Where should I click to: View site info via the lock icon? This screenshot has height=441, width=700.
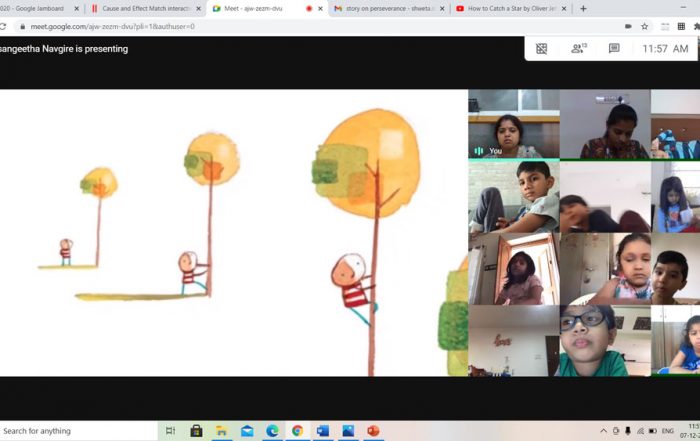22,26
